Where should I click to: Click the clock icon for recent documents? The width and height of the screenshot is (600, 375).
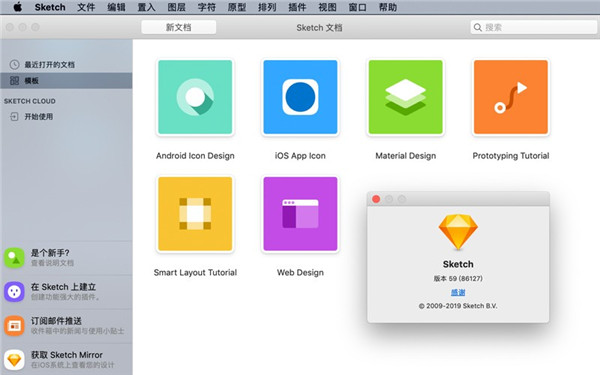14,64
